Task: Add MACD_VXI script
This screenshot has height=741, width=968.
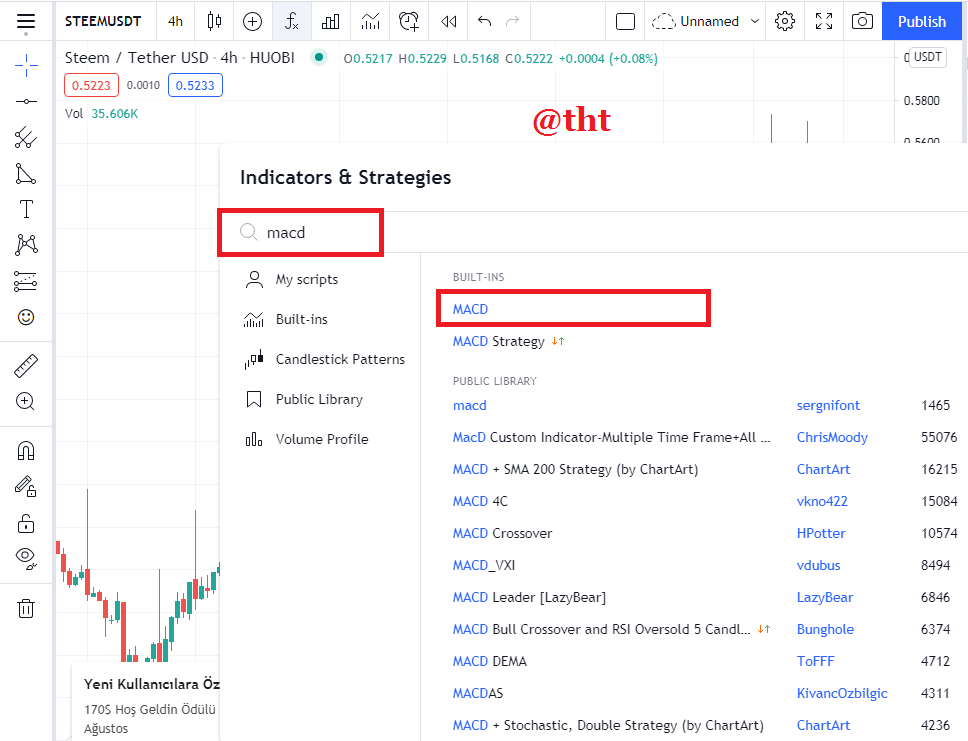Action: tap(484, 566)
